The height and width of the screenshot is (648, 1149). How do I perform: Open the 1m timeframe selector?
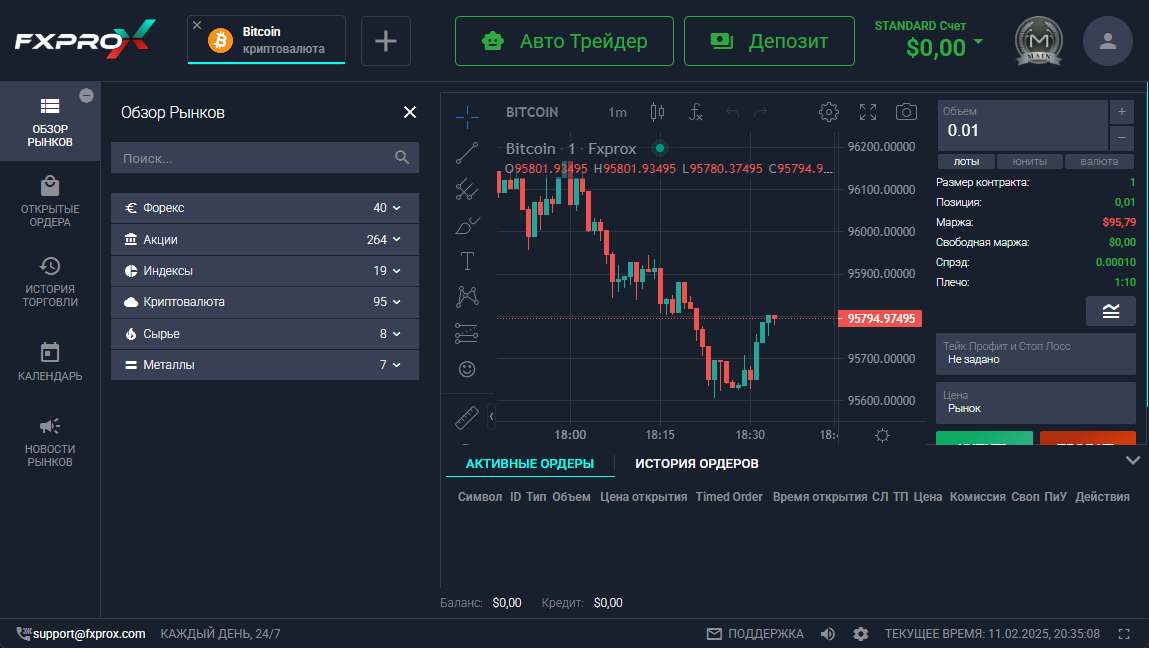[618, 112]
